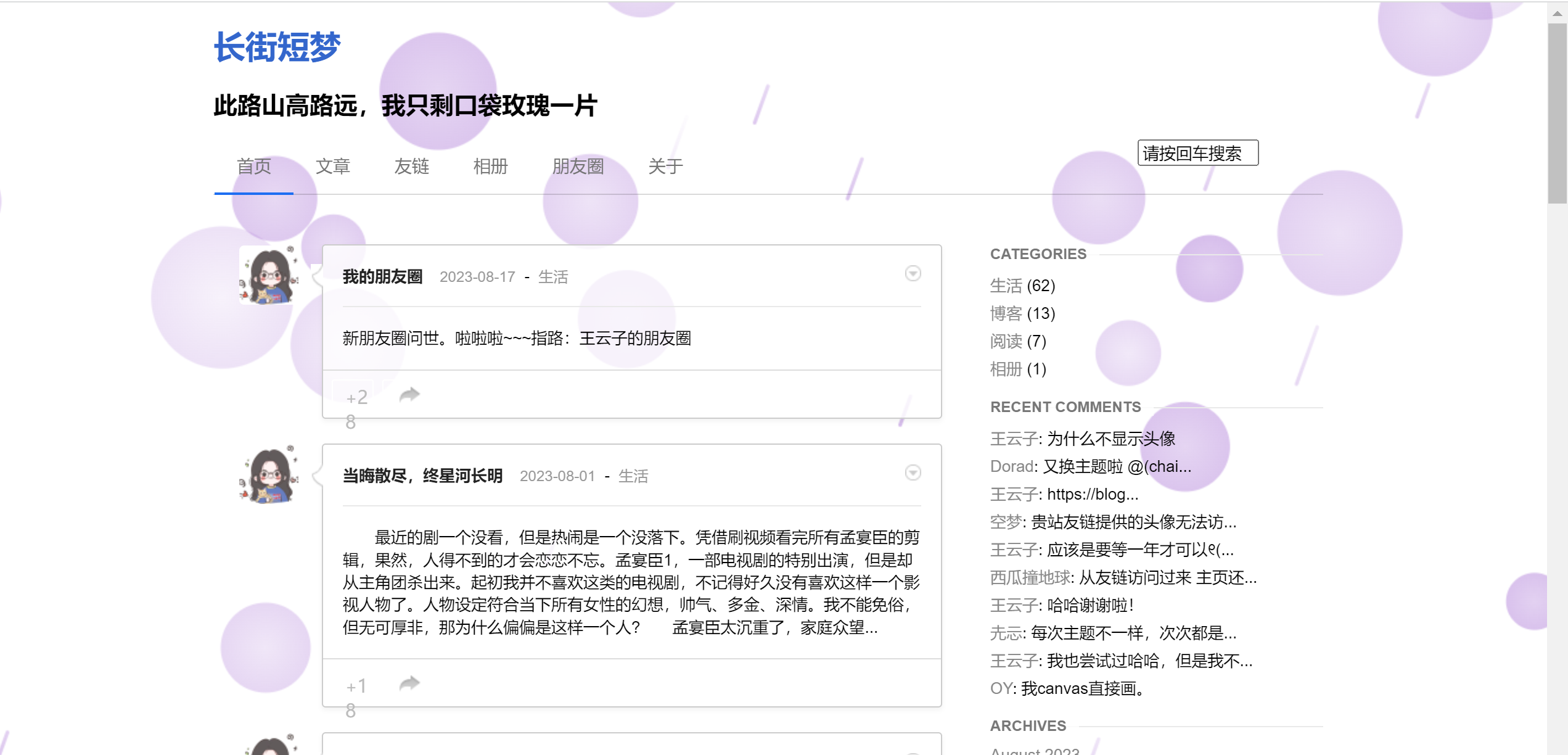Viewport: 1568px width, 755px height.
Task: Click the page scrollbar thumb
Action: pyautogui.click(x=1558, y=113)
